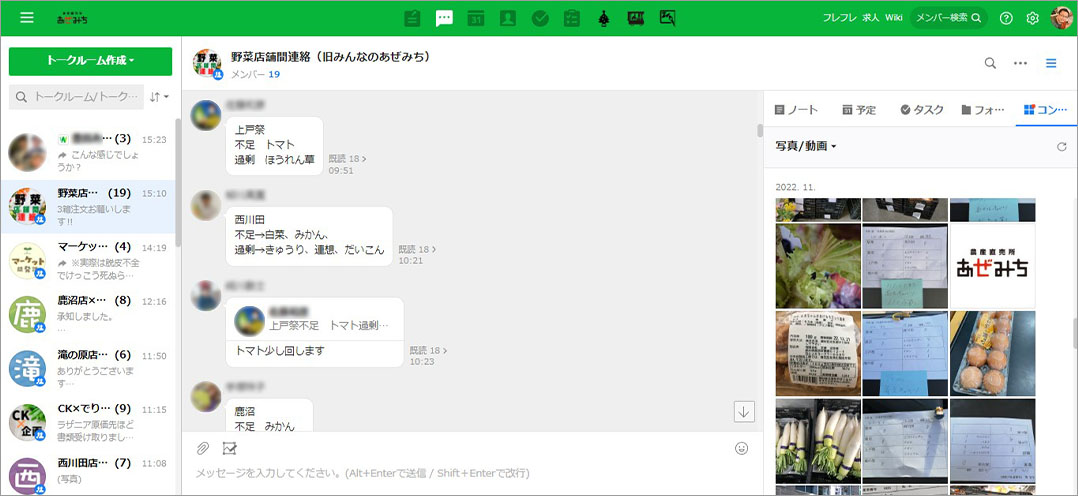Open the sort order dropdown beside search
The height and width of the screenshot is (496, 1078).
(x=159, y=97)
